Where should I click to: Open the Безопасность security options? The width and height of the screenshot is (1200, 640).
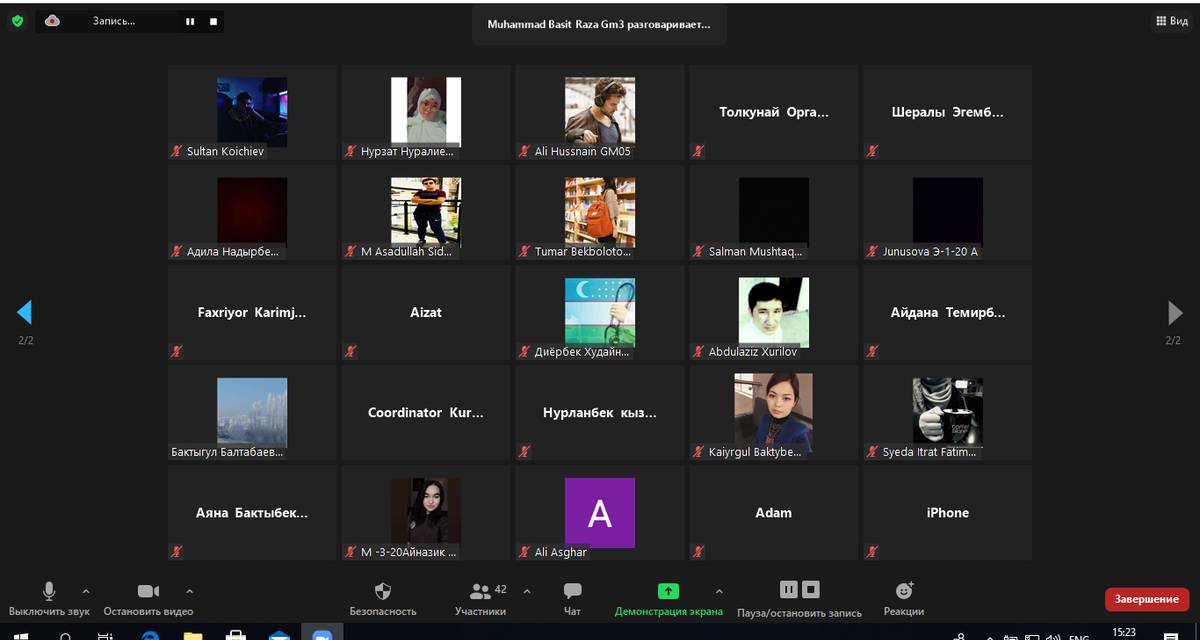click(x=383, y=598)
